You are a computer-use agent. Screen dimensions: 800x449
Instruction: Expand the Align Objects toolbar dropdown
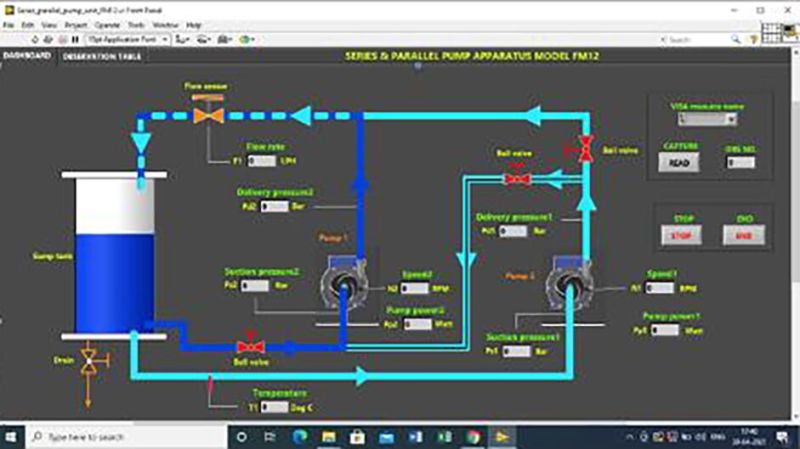[184, 38]
